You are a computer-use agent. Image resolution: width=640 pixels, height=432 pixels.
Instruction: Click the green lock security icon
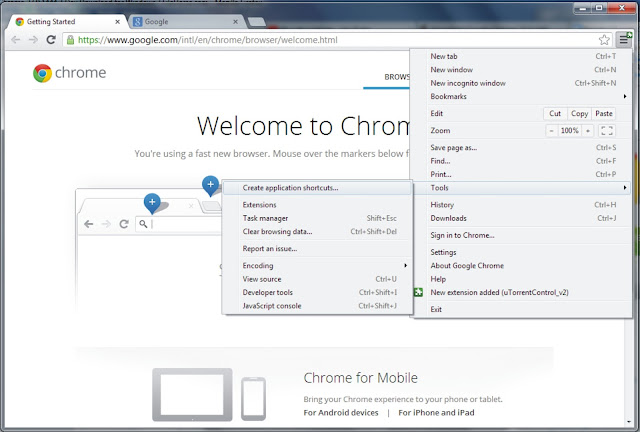point(70,40)
